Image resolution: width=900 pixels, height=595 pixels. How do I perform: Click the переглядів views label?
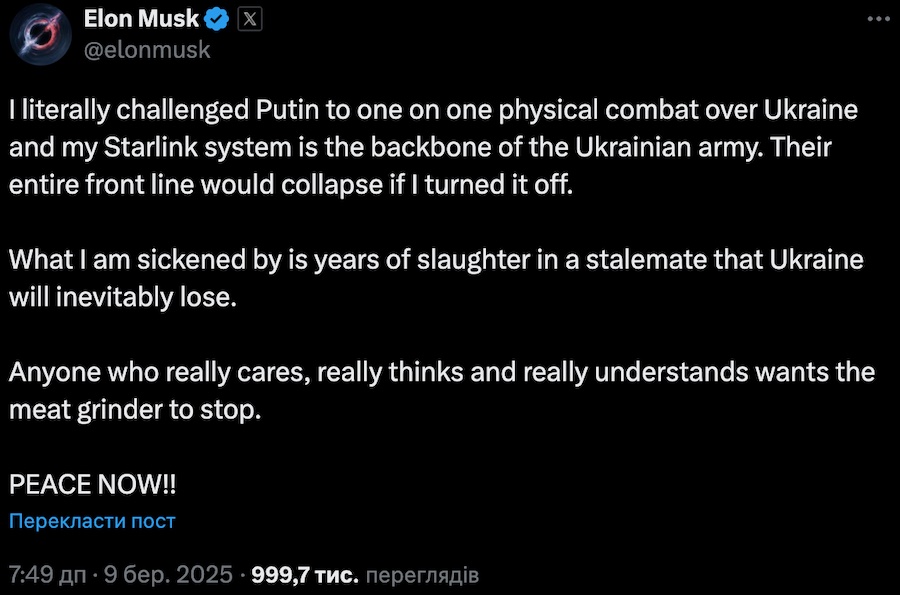(x=422, y=575)
